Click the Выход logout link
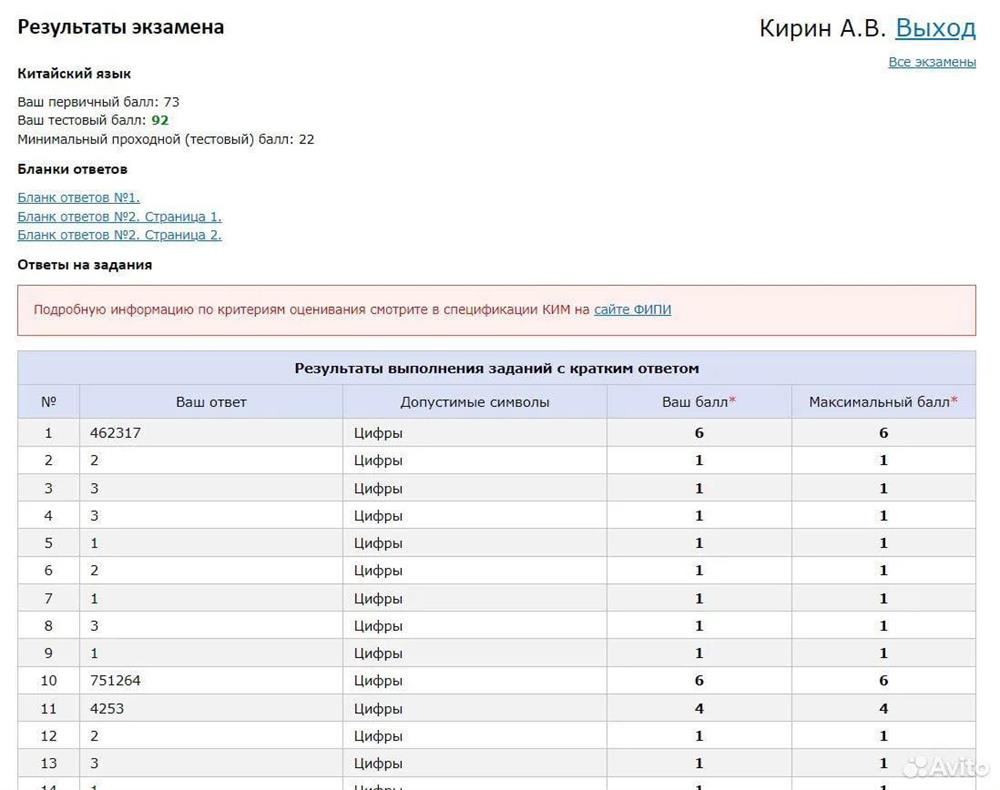 936,28
